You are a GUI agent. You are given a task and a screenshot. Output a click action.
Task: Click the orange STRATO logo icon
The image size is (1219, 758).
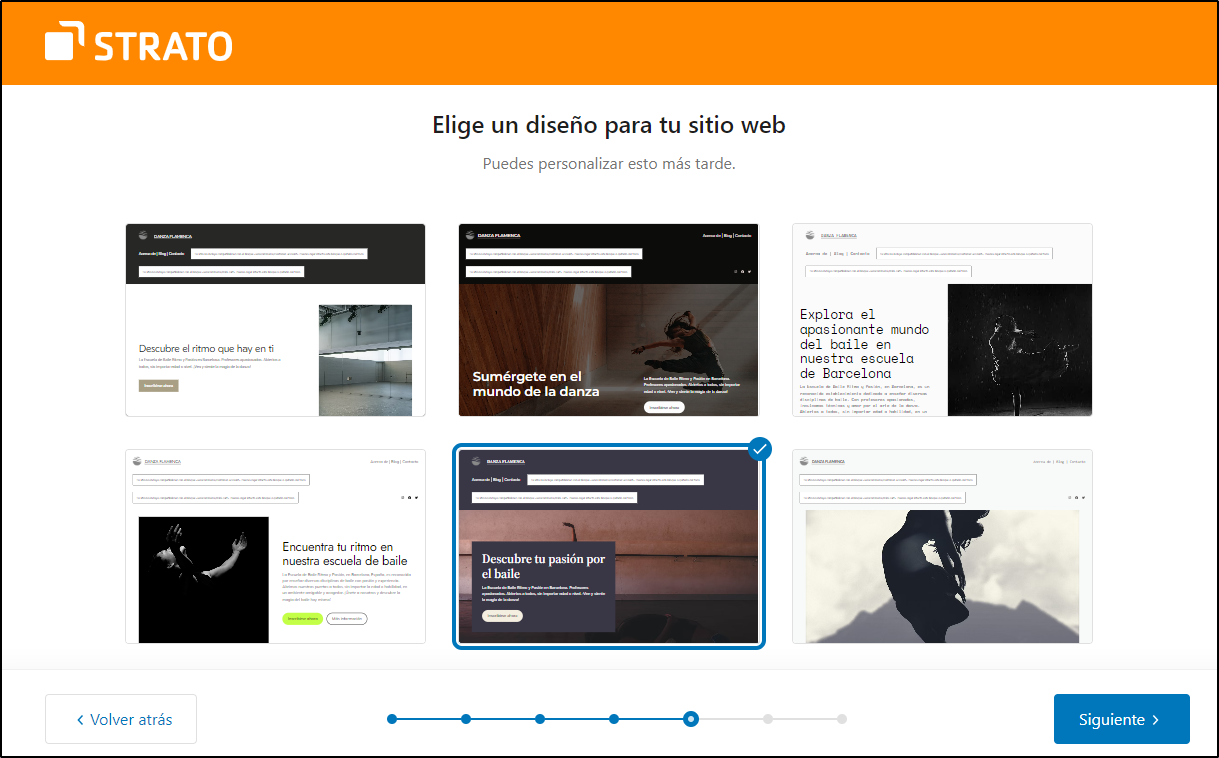point(64,43)
